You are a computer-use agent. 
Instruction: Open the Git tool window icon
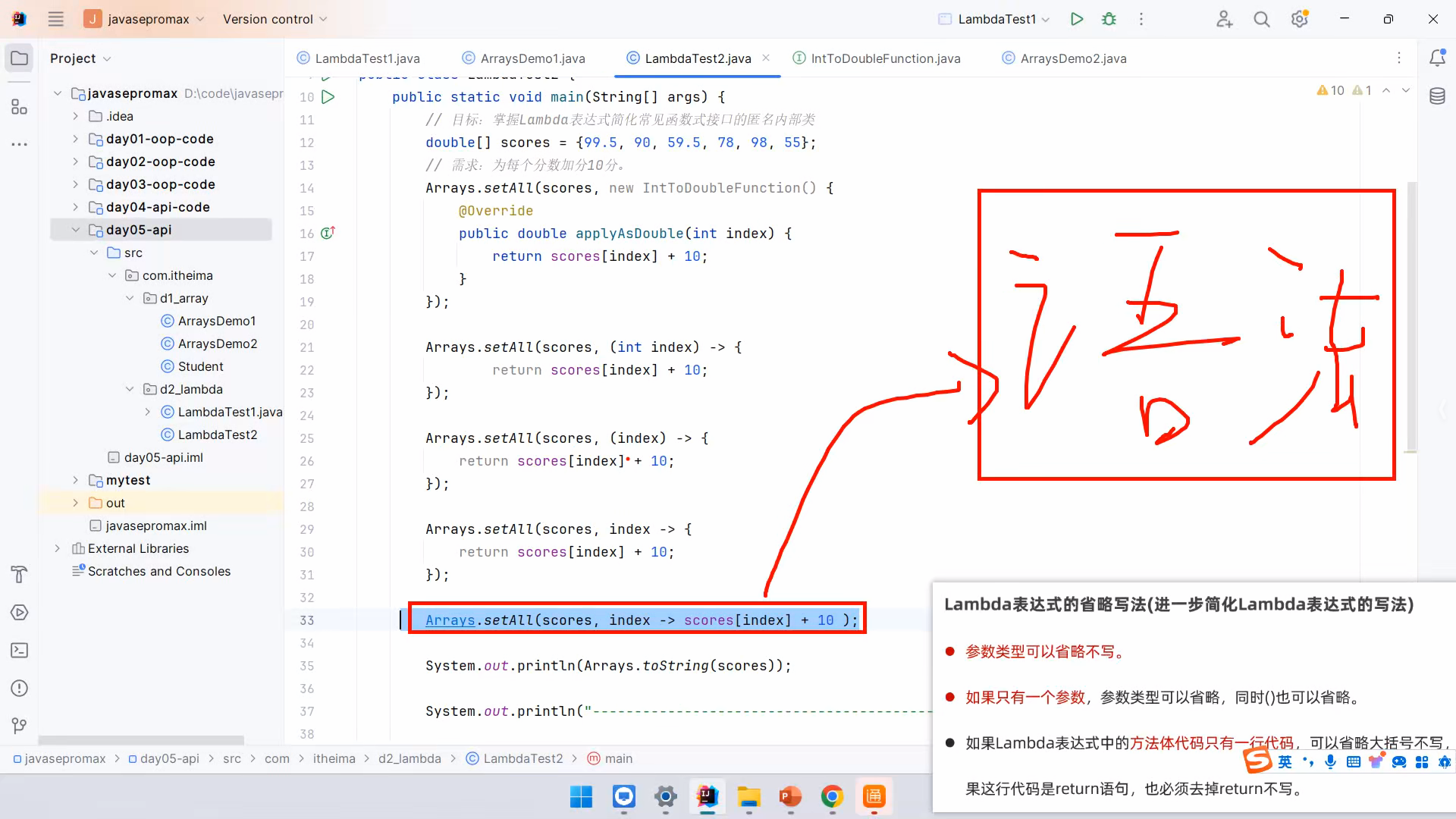coord(20,726)
